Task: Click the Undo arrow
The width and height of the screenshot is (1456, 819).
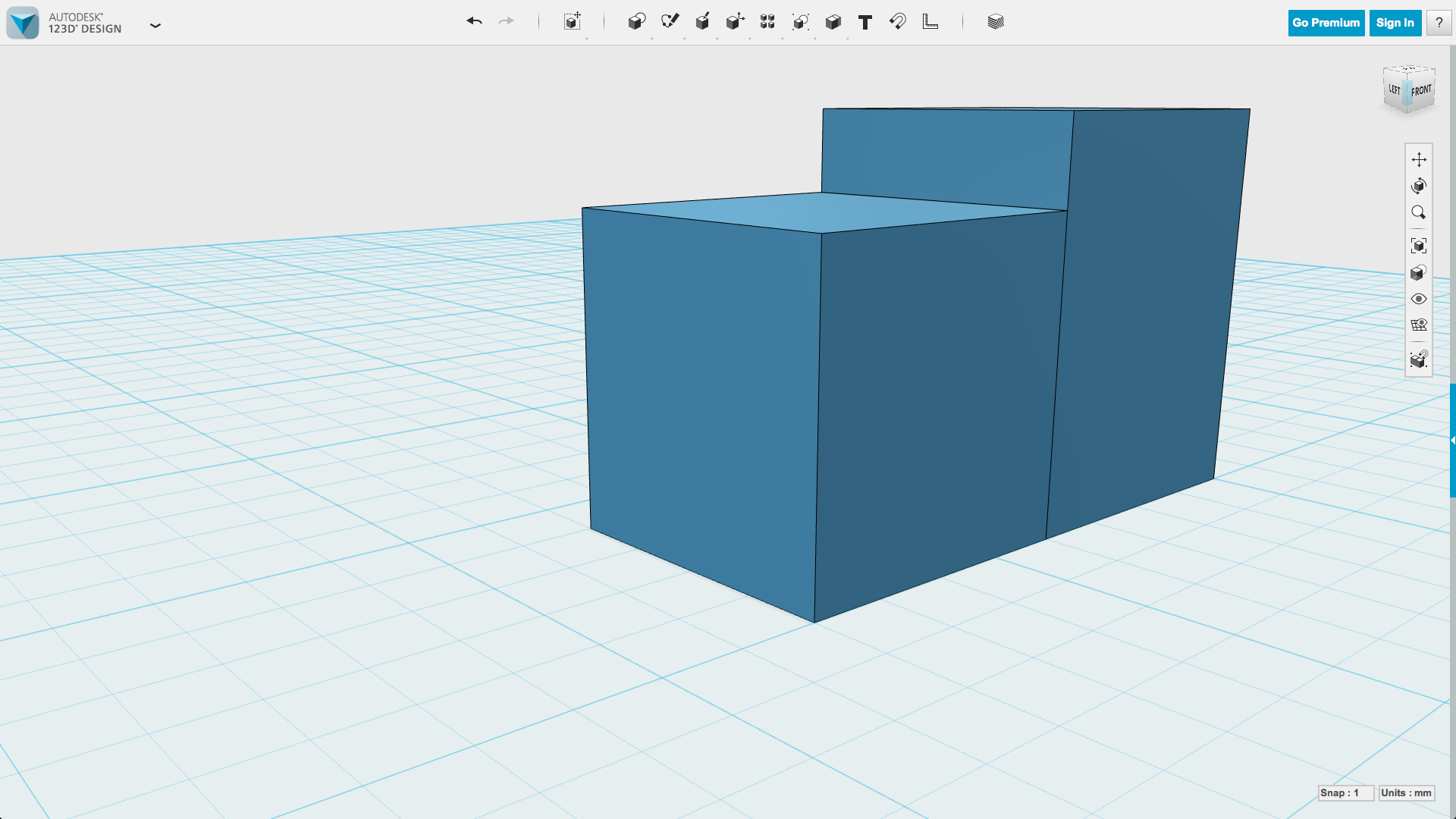Action: (x=475, y=21)
